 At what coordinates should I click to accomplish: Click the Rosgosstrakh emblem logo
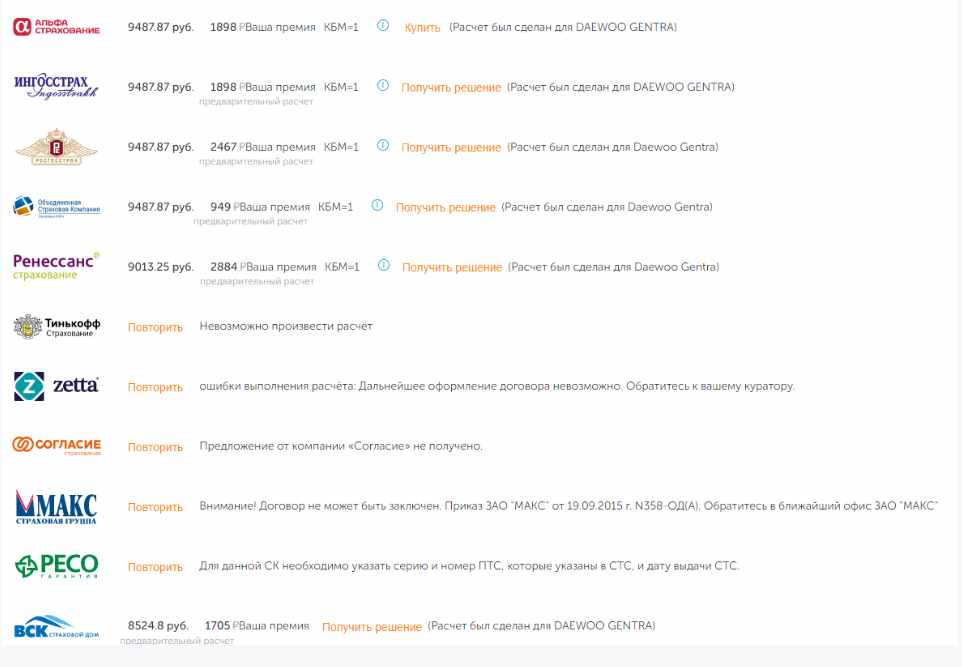[57, 148]
